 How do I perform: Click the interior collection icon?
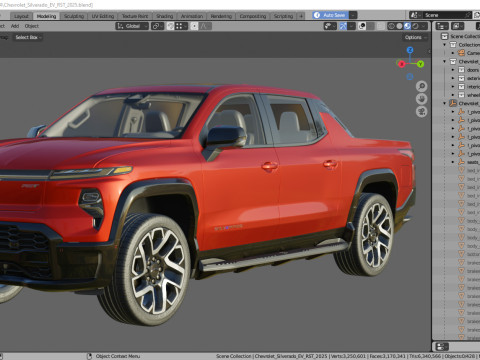pyautogui.click(x=461, y=87)
